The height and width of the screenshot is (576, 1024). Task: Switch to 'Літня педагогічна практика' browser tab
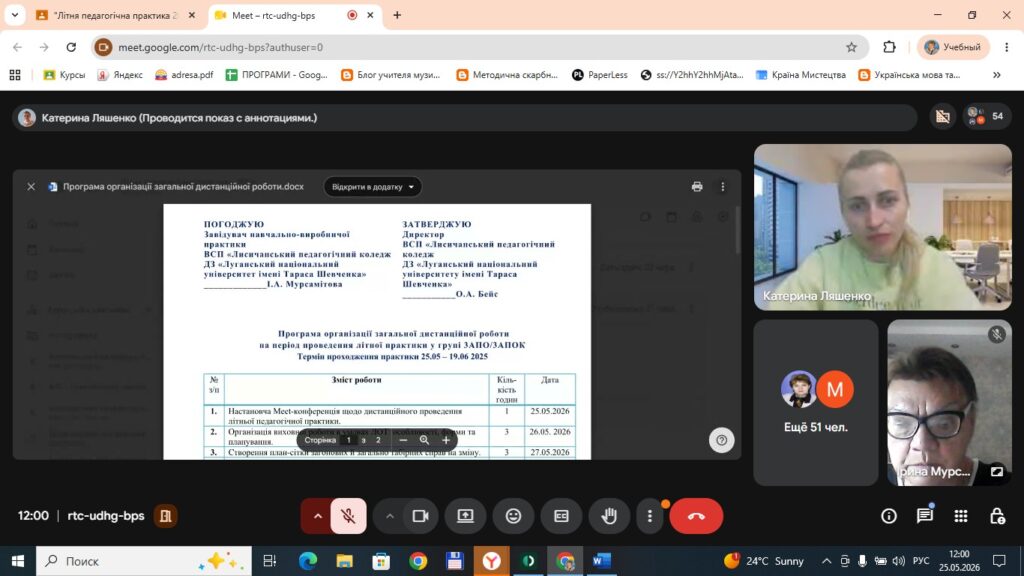click(115, 15)
